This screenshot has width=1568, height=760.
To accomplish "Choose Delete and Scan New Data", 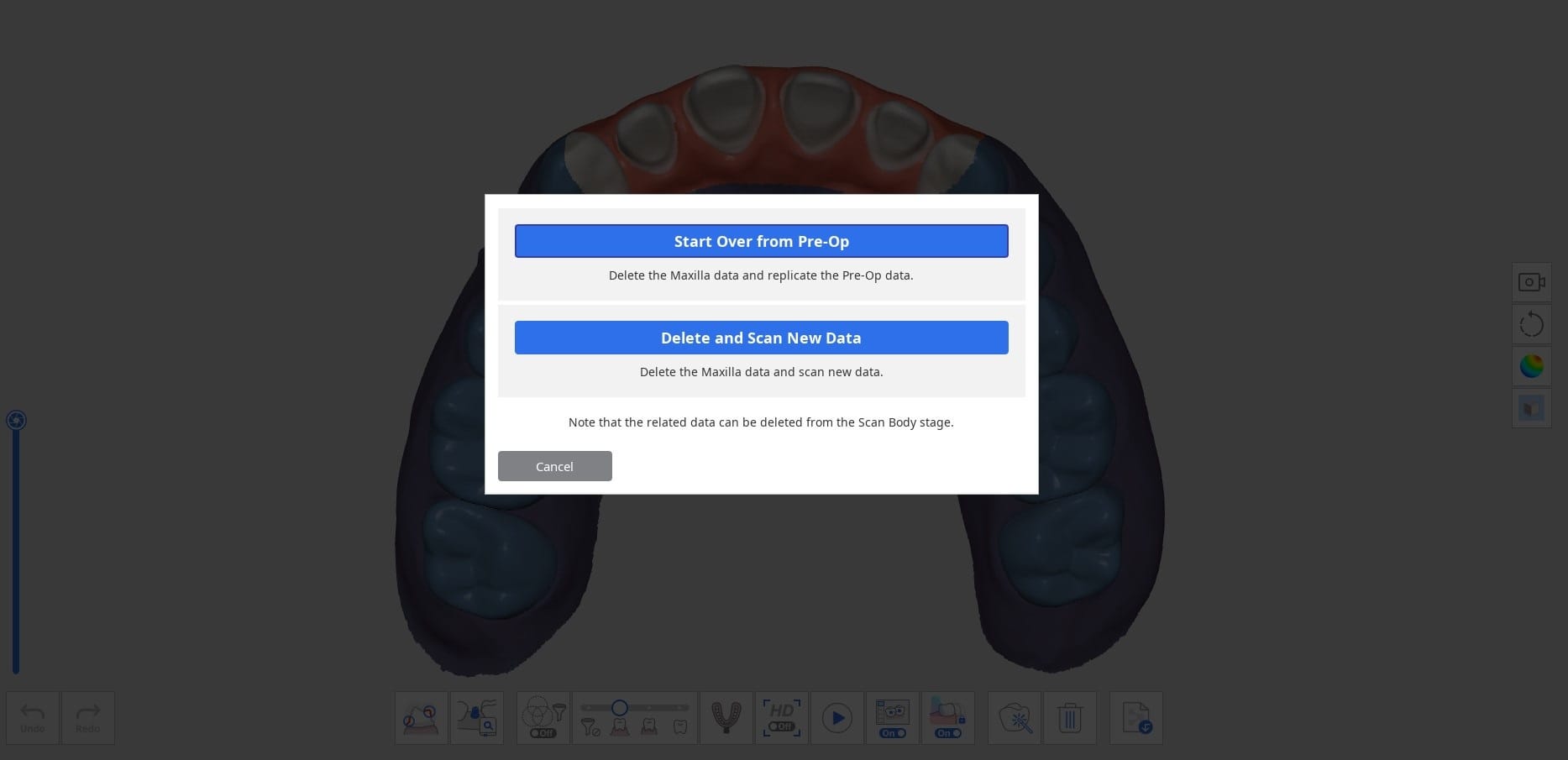I will coord(761,338).
